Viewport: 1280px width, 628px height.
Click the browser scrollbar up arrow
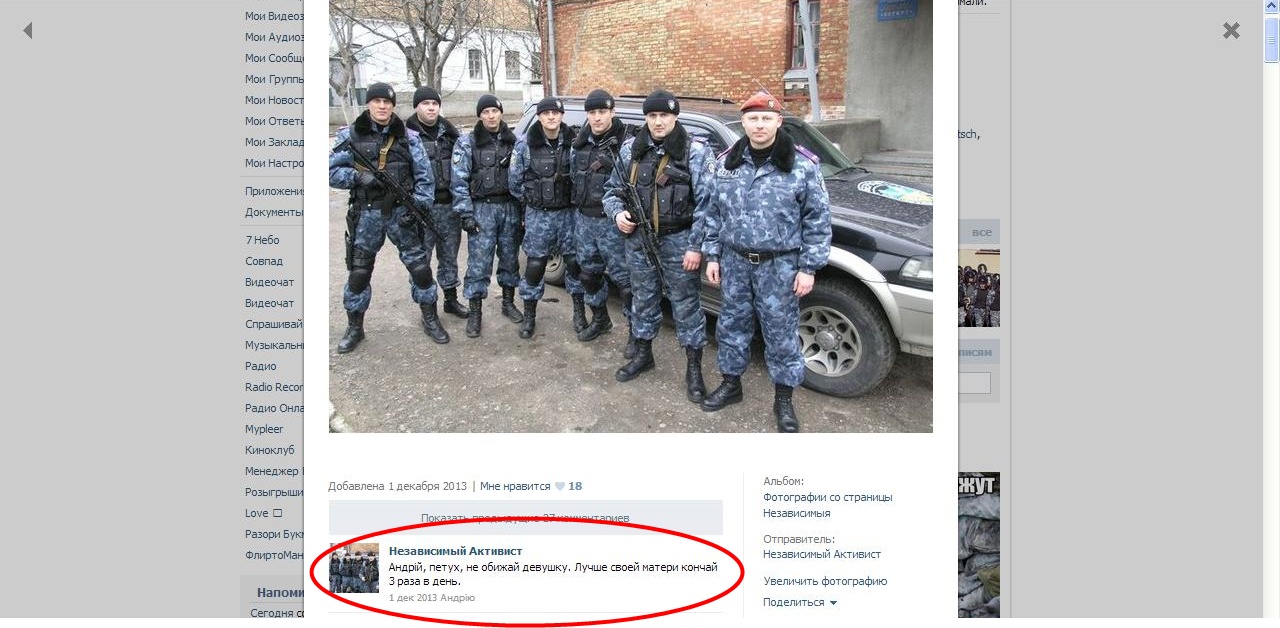1272,8
